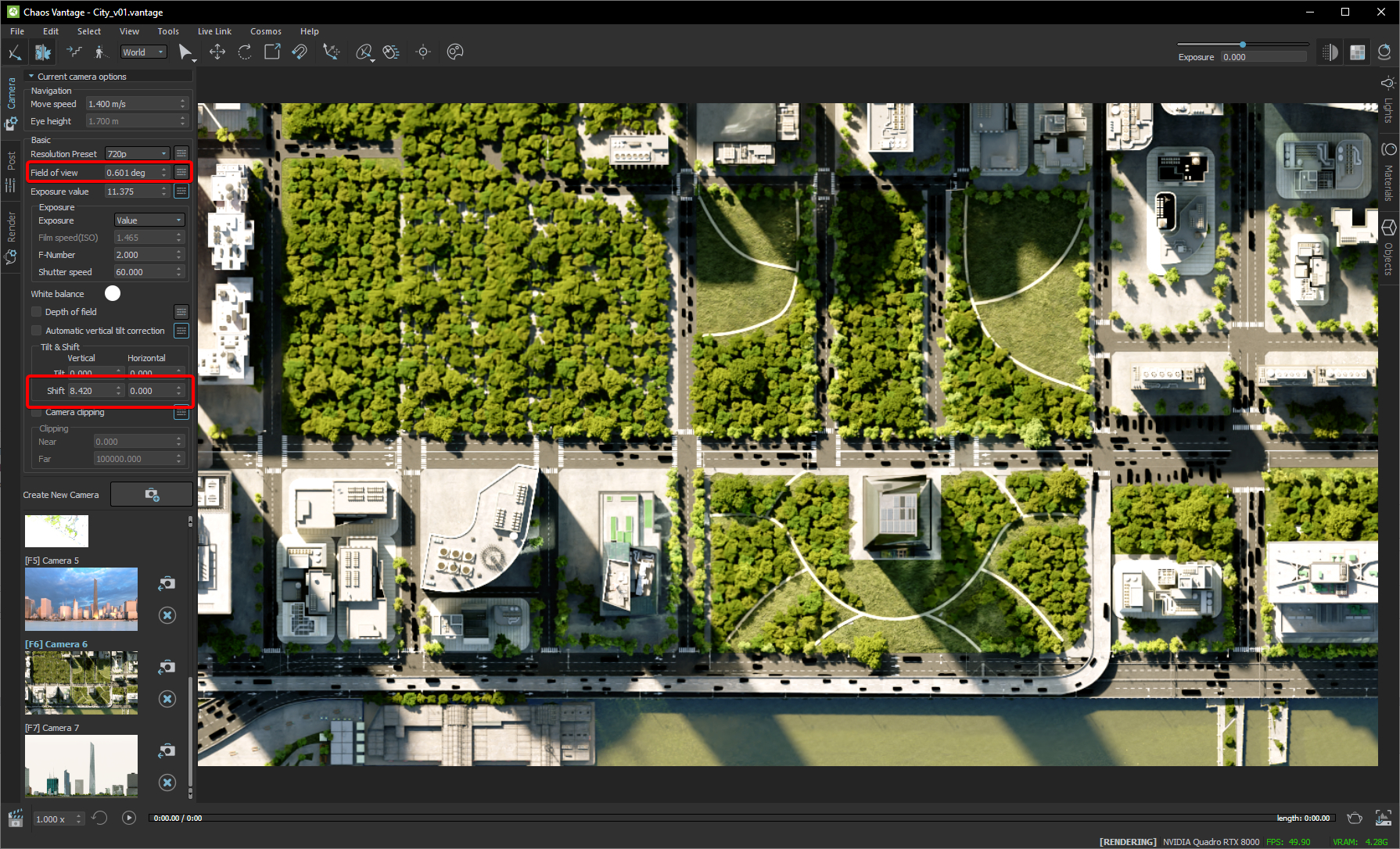This screenshot has height=849, width=1400.
Task: Toggle the magnet snap tool
Action: [x=300, y=52]
